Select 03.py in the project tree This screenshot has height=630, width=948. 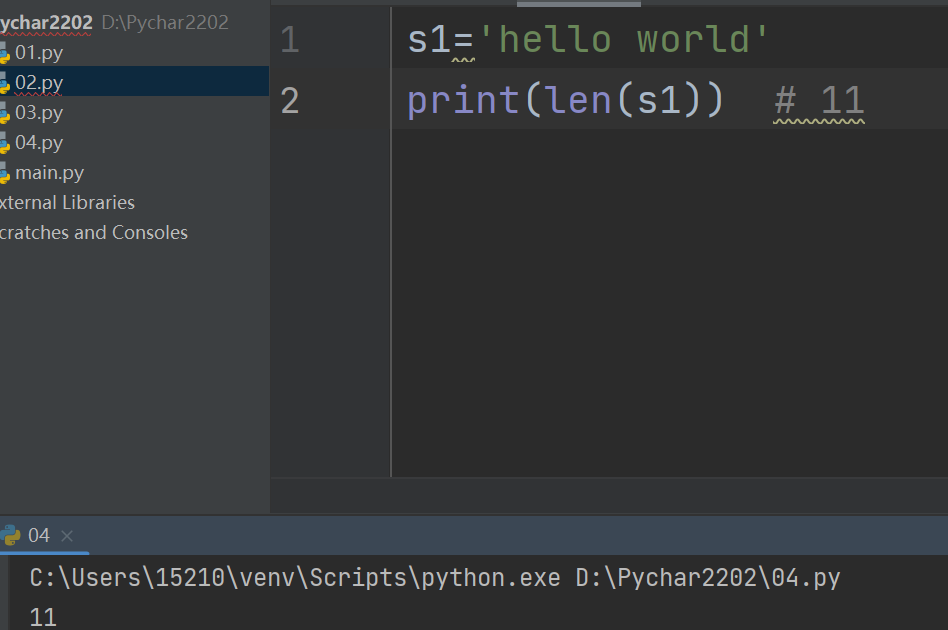point(39,112)
